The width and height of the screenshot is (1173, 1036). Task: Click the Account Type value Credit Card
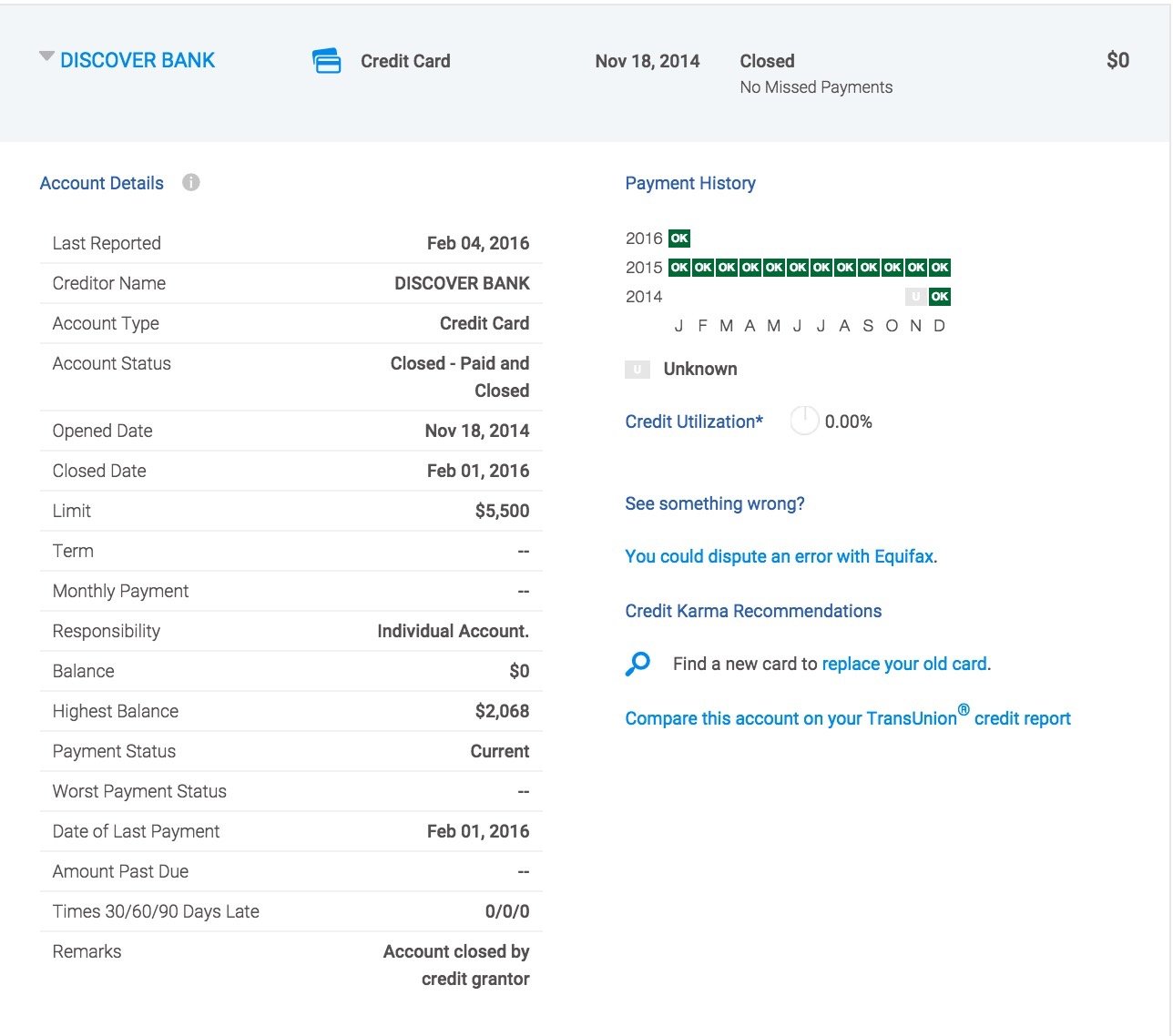484,323
